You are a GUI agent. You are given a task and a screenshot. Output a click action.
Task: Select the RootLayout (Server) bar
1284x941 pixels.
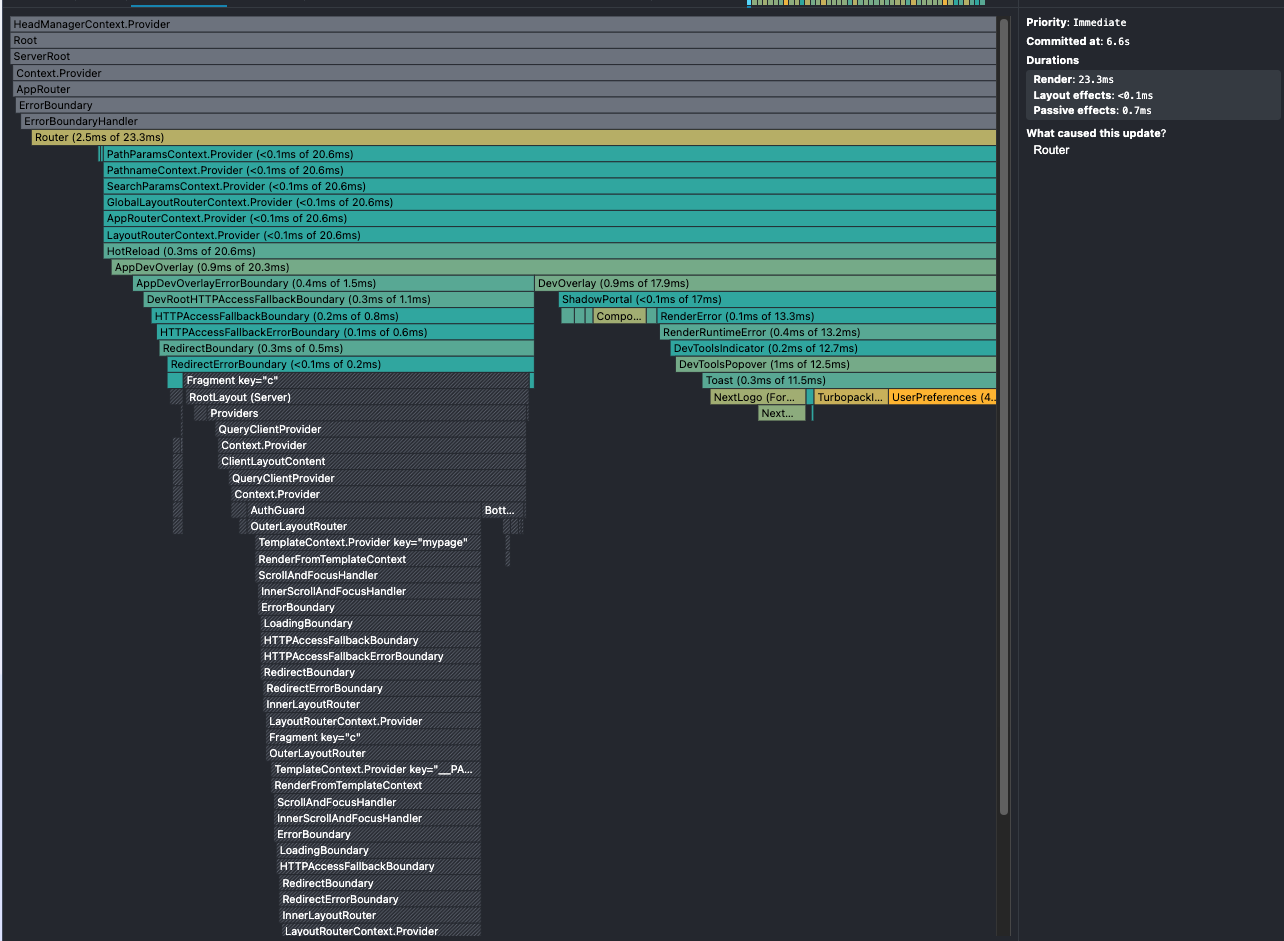point(357,397)
